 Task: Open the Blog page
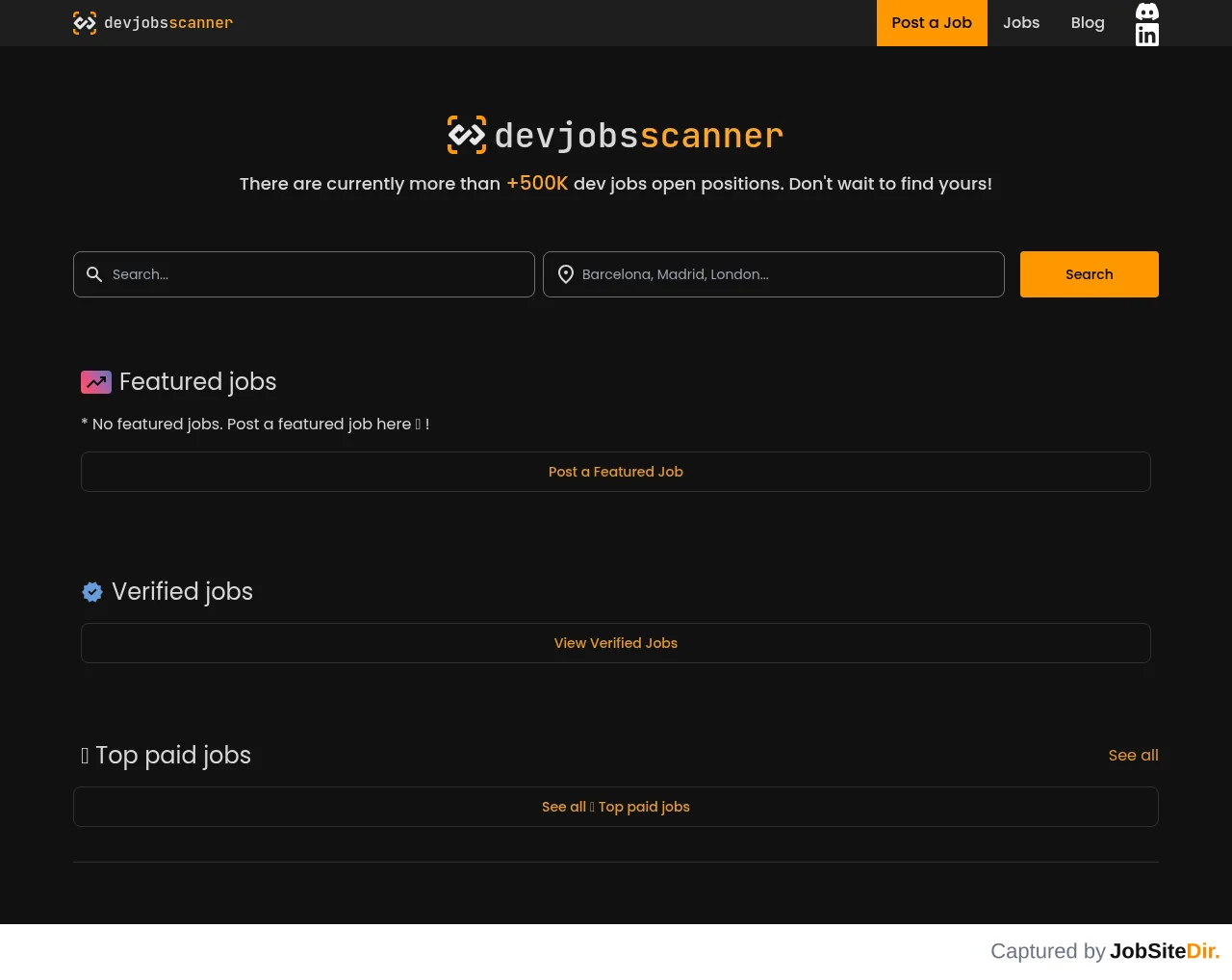(1088, 23)
